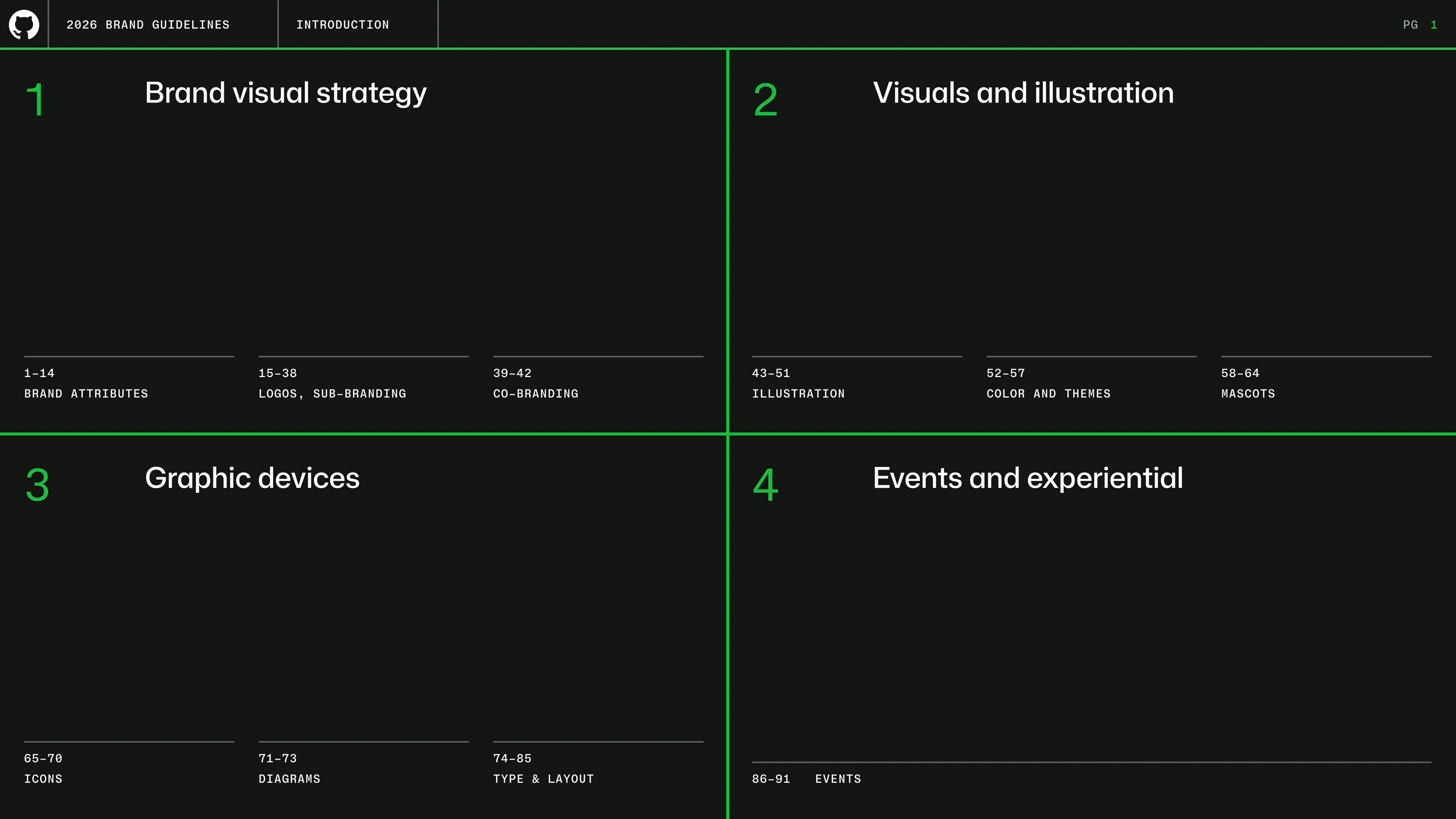Jump to Mascots pages 58–64

1248,383
